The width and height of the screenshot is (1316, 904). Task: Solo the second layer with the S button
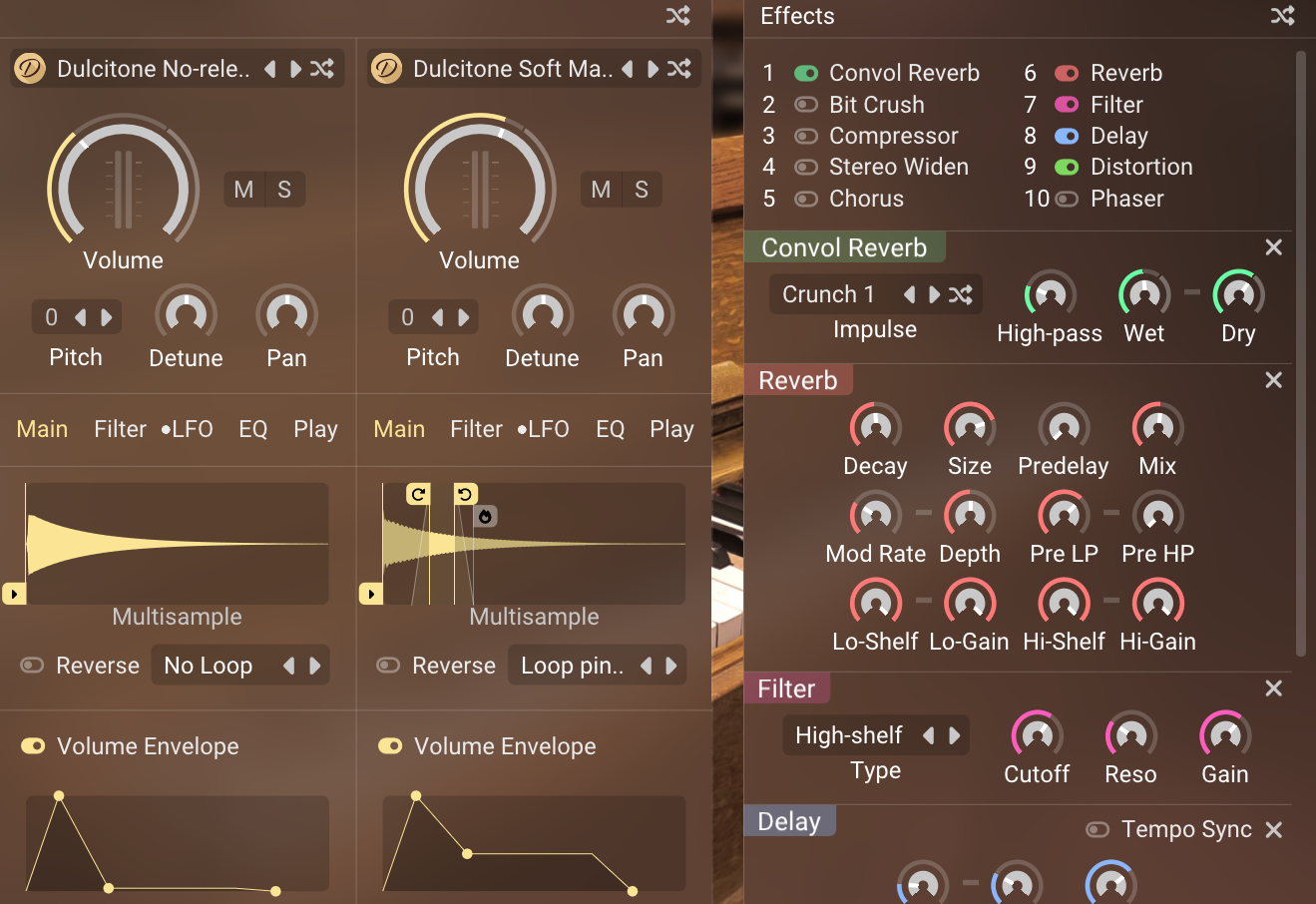pyautogui.click(x=642, y=189)
